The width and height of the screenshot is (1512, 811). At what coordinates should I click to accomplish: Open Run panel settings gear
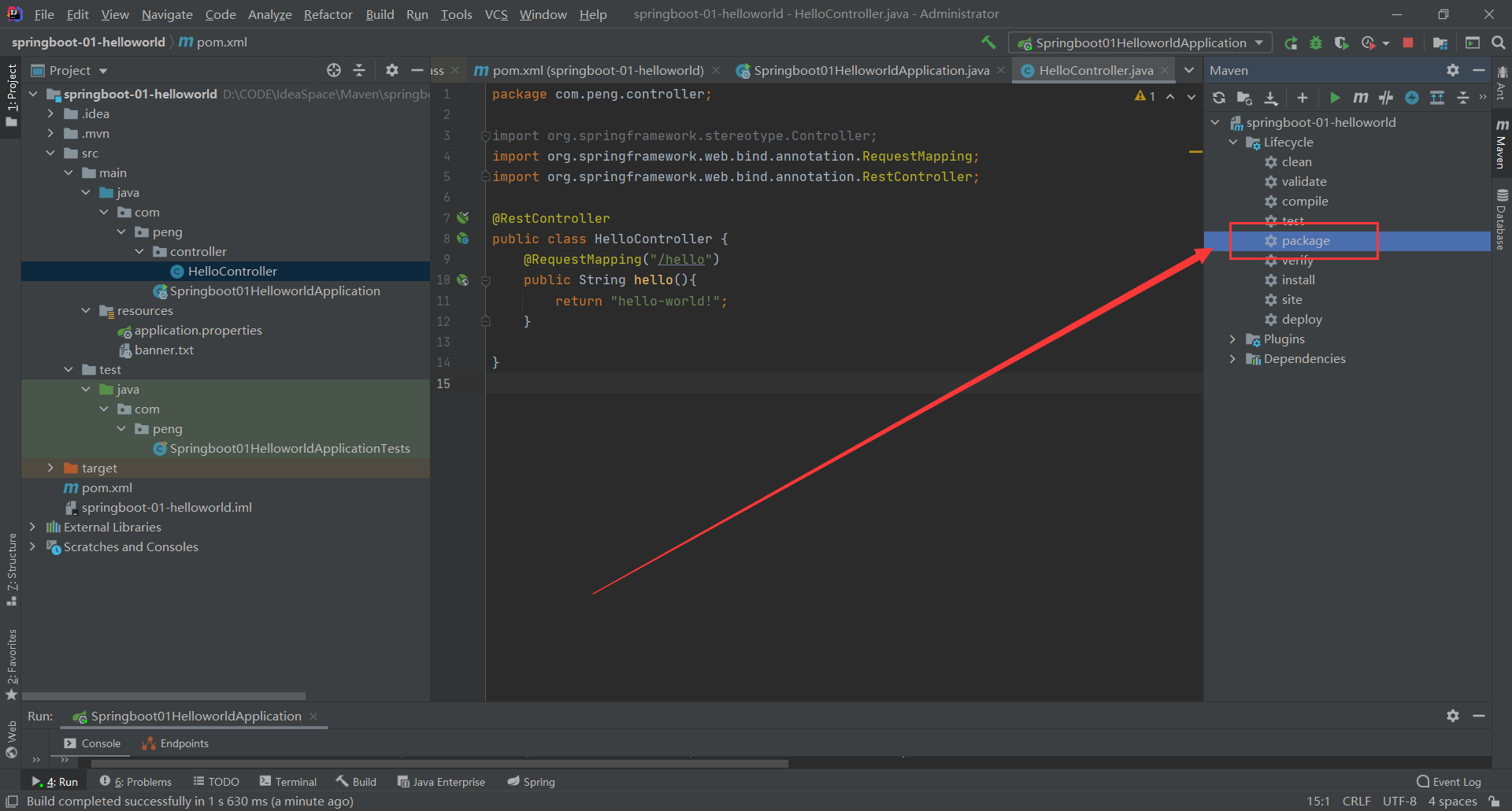pyautogui.click(x=1453, y=716)
